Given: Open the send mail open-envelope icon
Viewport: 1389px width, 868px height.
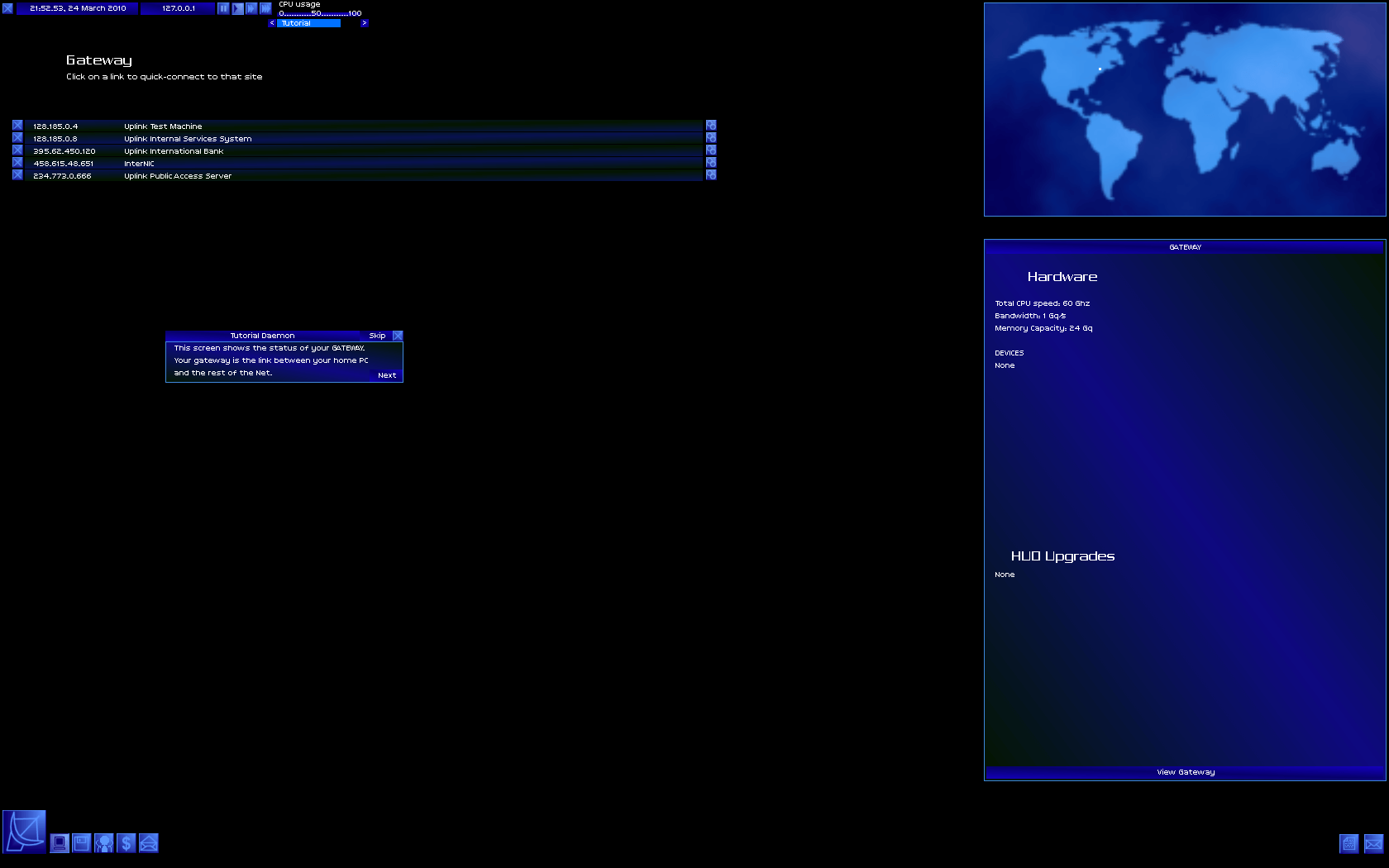Looking at the screenshot, I should coord(149,843).
